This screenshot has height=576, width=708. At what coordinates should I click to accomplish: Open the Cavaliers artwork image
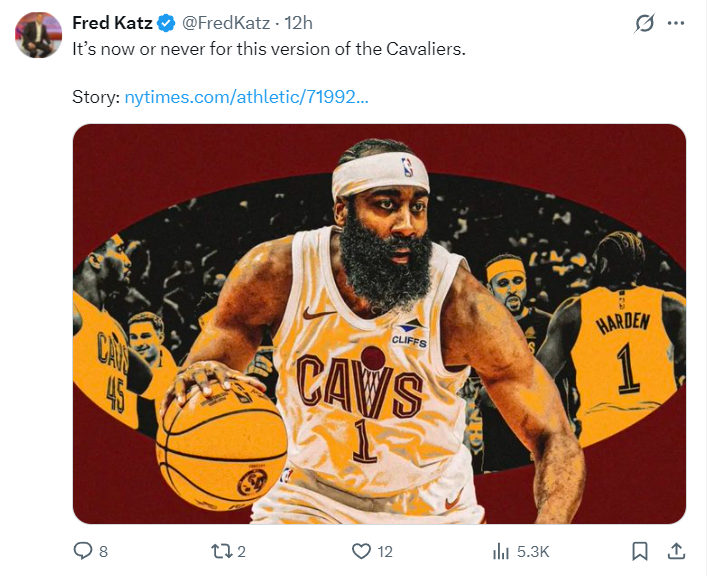pos(379,323)
